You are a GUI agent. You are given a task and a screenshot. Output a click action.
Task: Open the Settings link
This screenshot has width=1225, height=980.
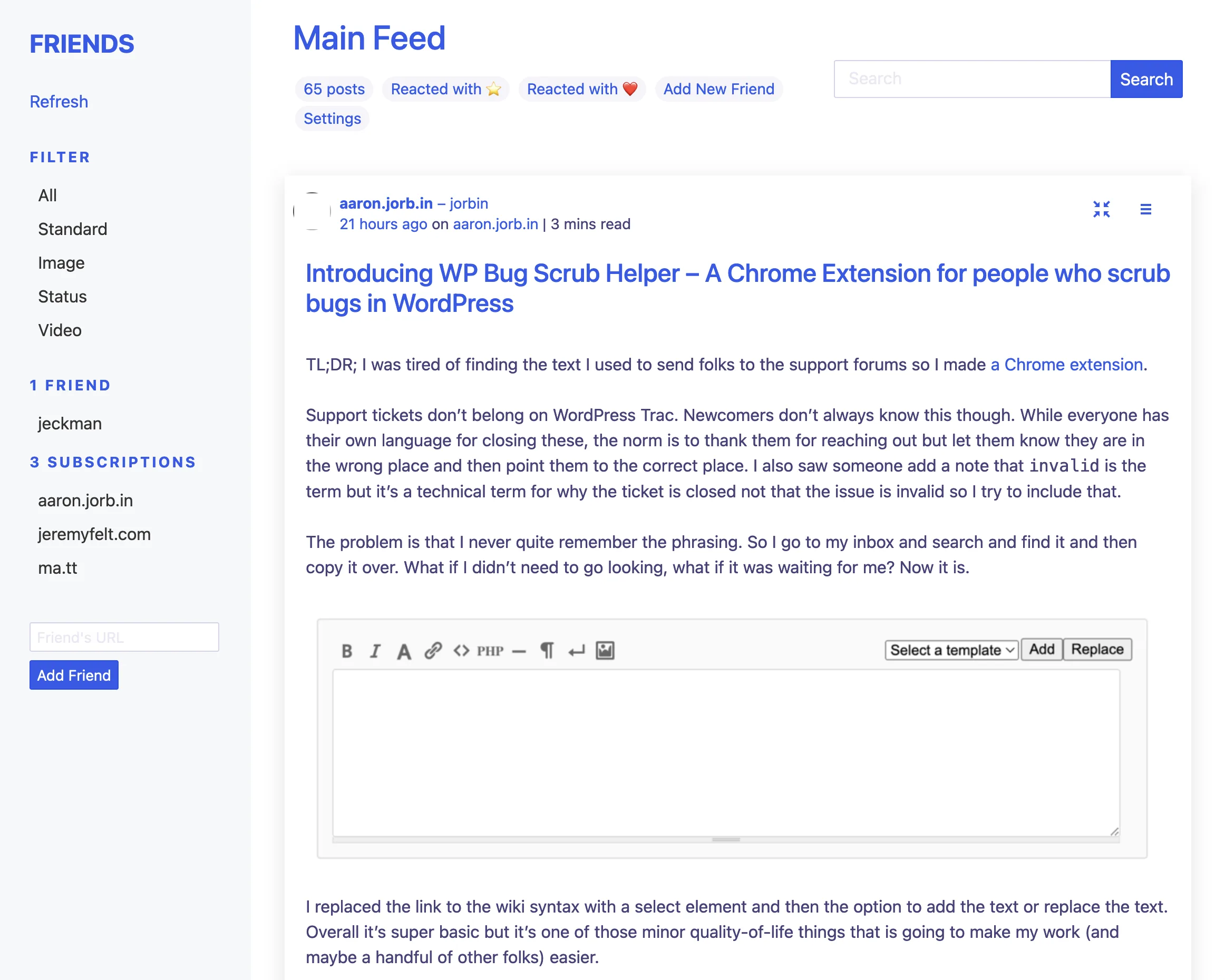(333, 119)
